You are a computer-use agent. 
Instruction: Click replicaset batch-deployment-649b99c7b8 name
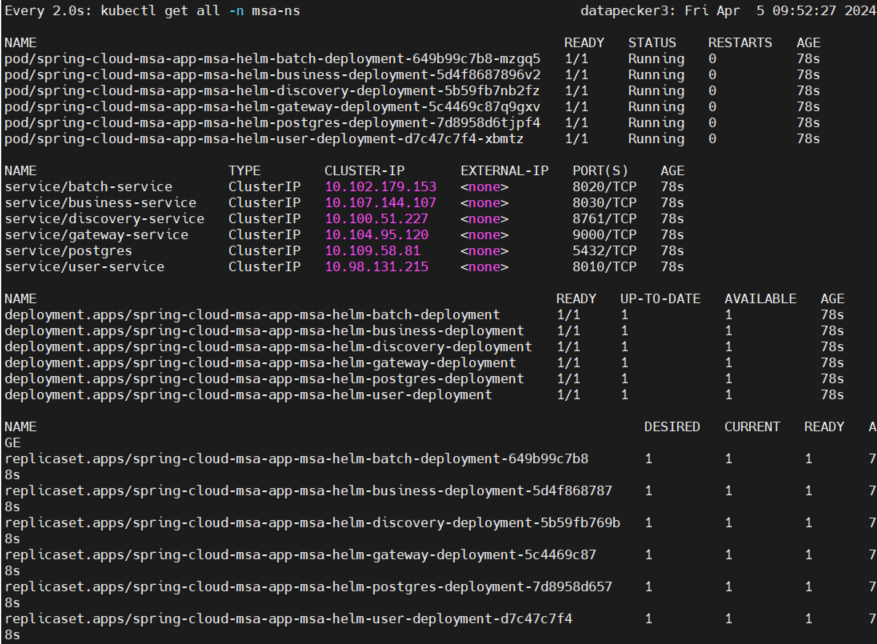(x=296, y=459)
